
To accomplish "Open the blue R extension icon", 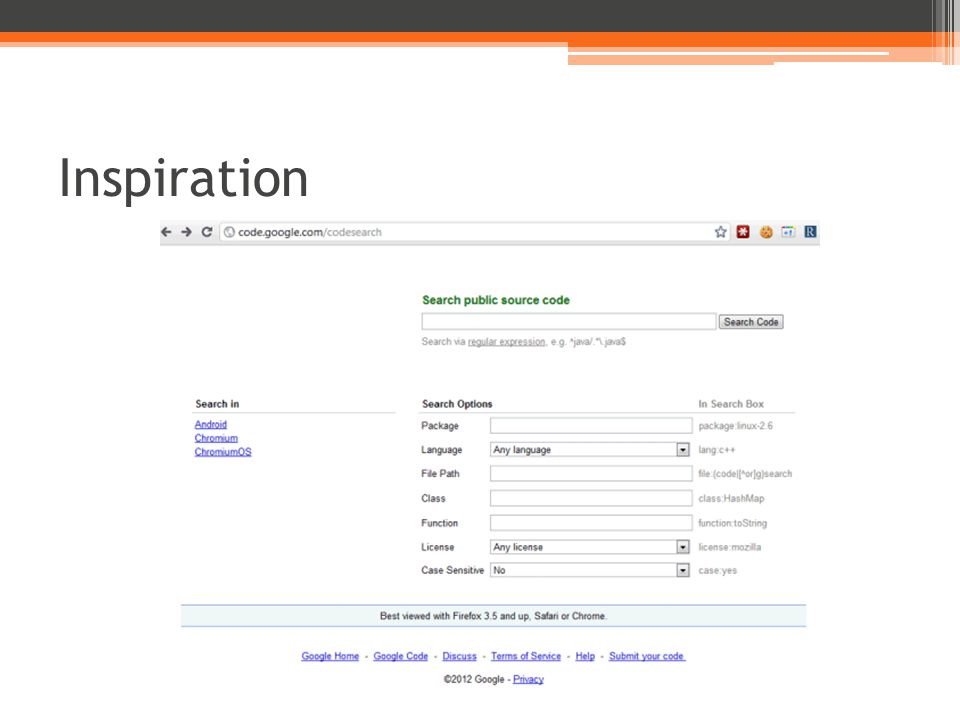I will pos(810,232).
